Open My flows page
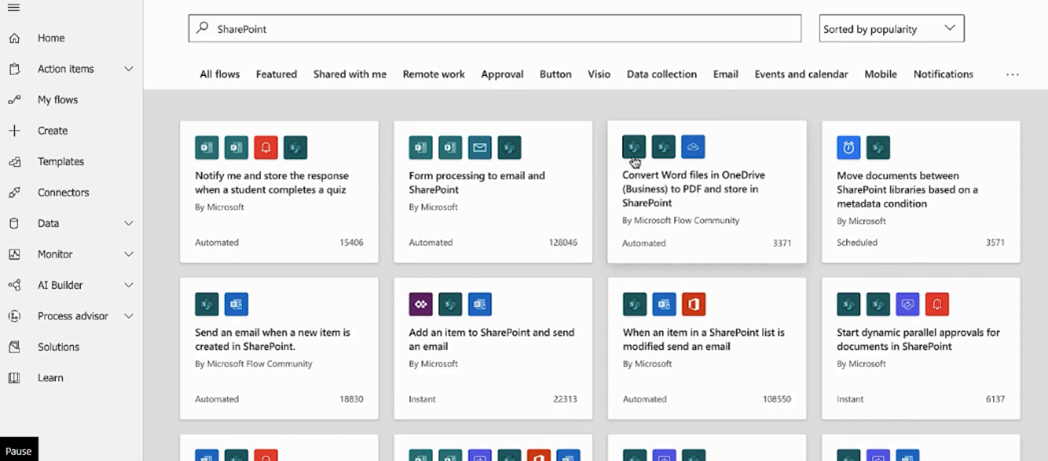Viewport: 1048px width, 461px height. (57, 100)
